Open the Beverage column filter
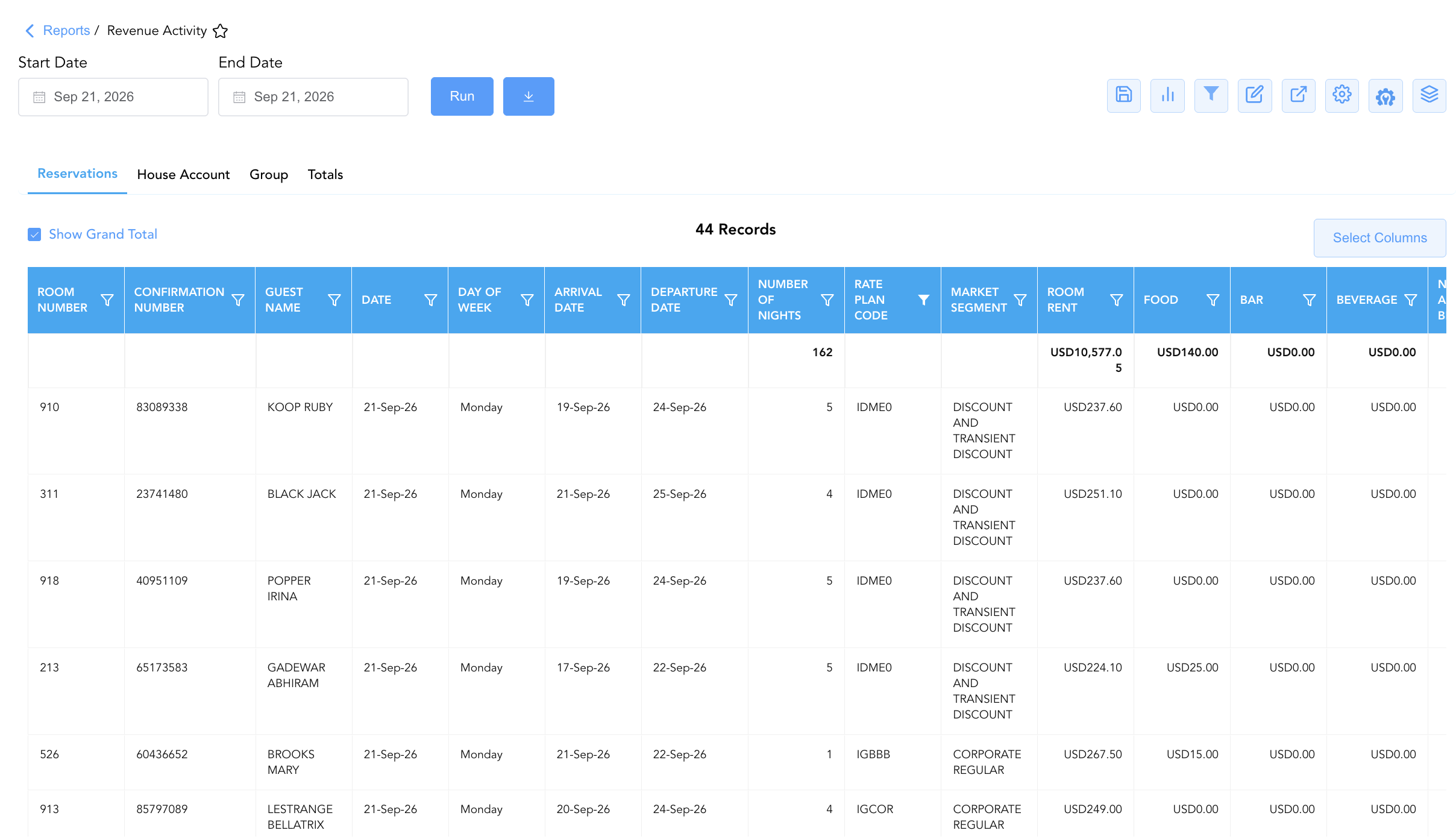Screen dimensions: 1456x839 [x=1411, y=300]
